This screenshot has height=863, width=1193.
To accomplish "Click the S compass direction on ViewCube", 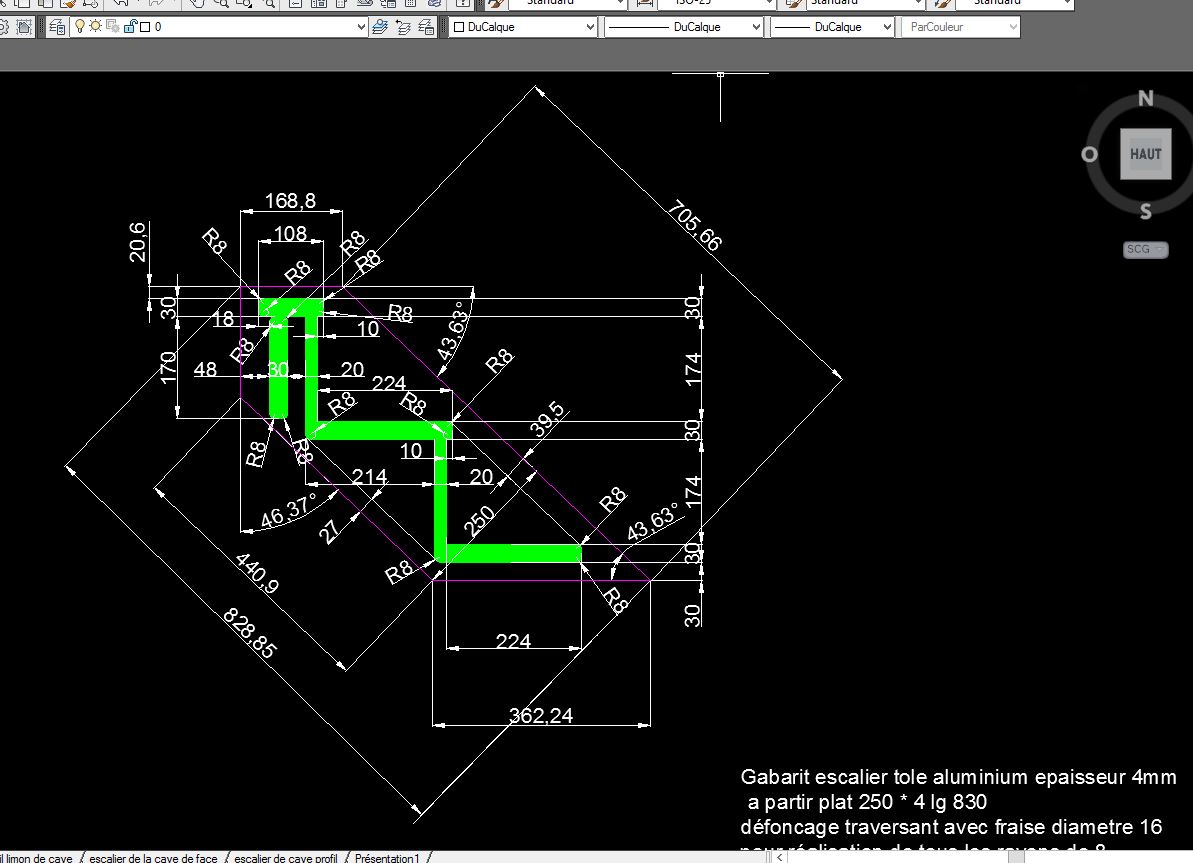I will pos(1146,211).
